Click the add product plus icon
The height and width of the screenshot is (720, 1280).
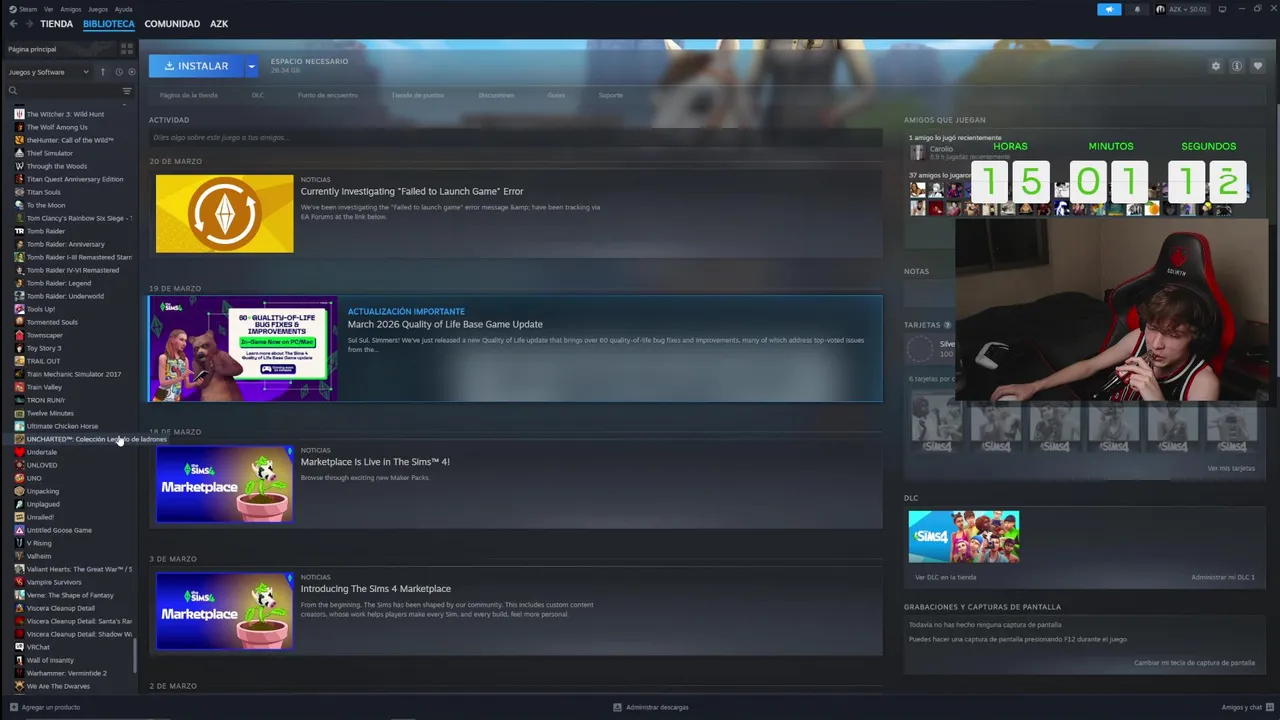pos(14,707)
